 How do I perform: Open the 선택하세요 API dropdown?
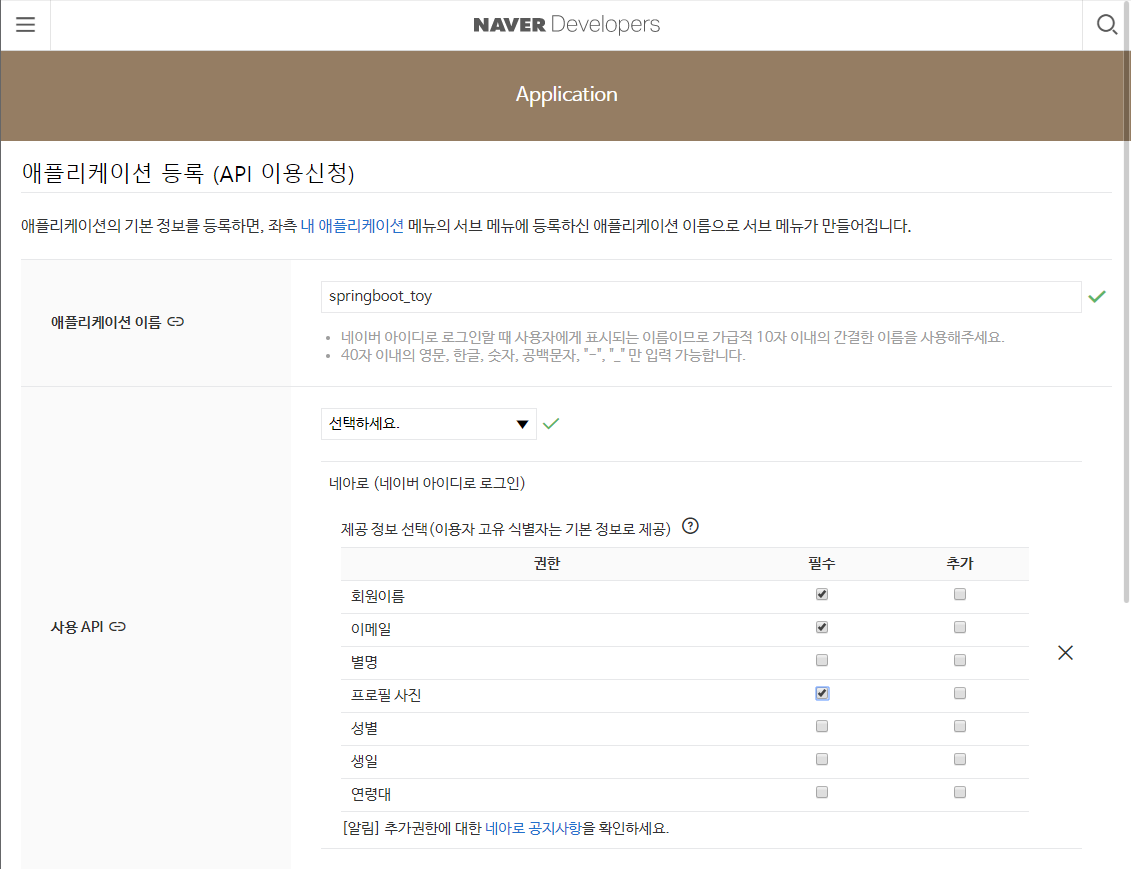click(x=428, y=424)
